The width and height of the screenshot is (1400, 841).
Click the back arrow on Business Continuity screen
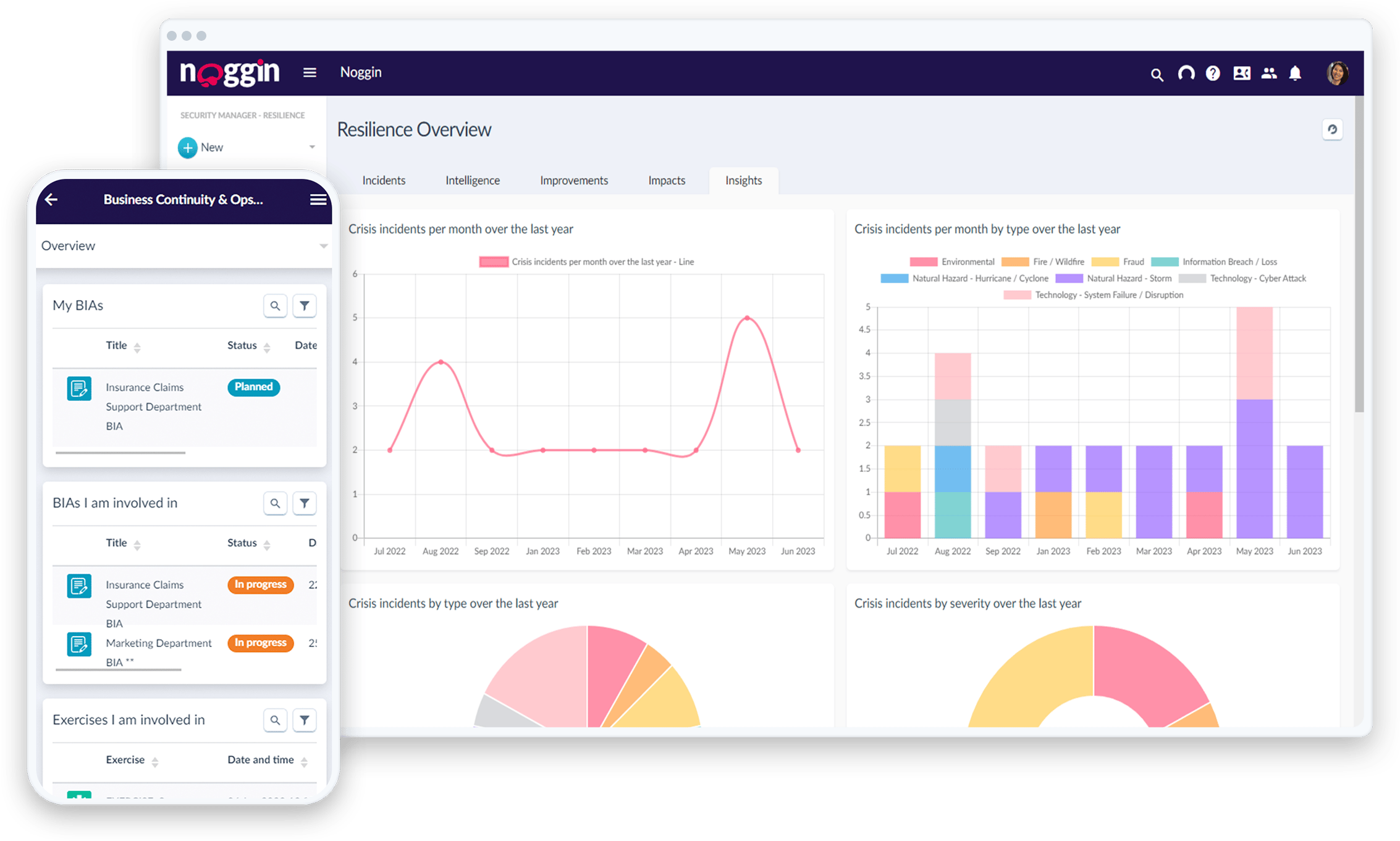pyautogui.click(x=51, y=199)
